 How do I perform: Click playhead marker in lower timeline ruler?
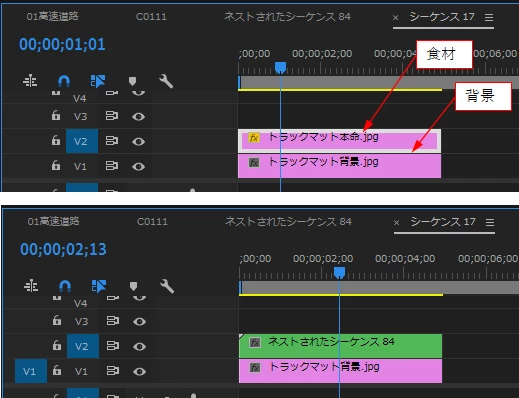coord(339,272)
